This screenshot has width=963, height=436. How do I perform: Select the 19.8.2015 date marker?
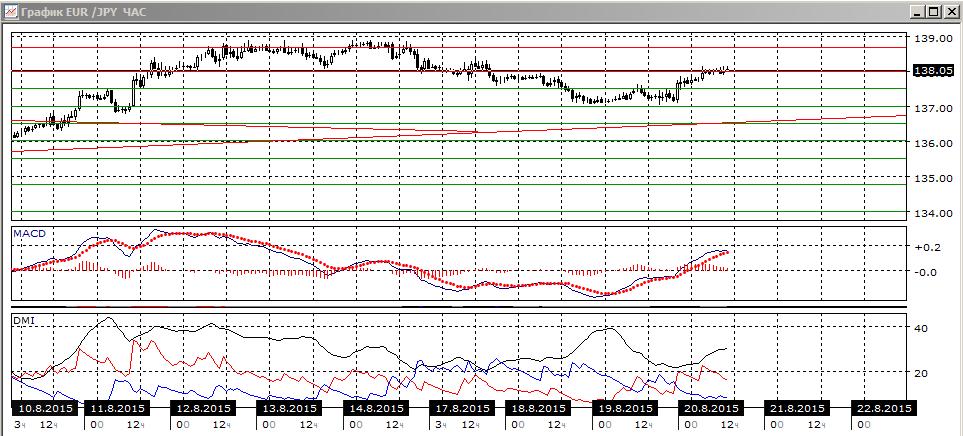click(x=625, y=408)
